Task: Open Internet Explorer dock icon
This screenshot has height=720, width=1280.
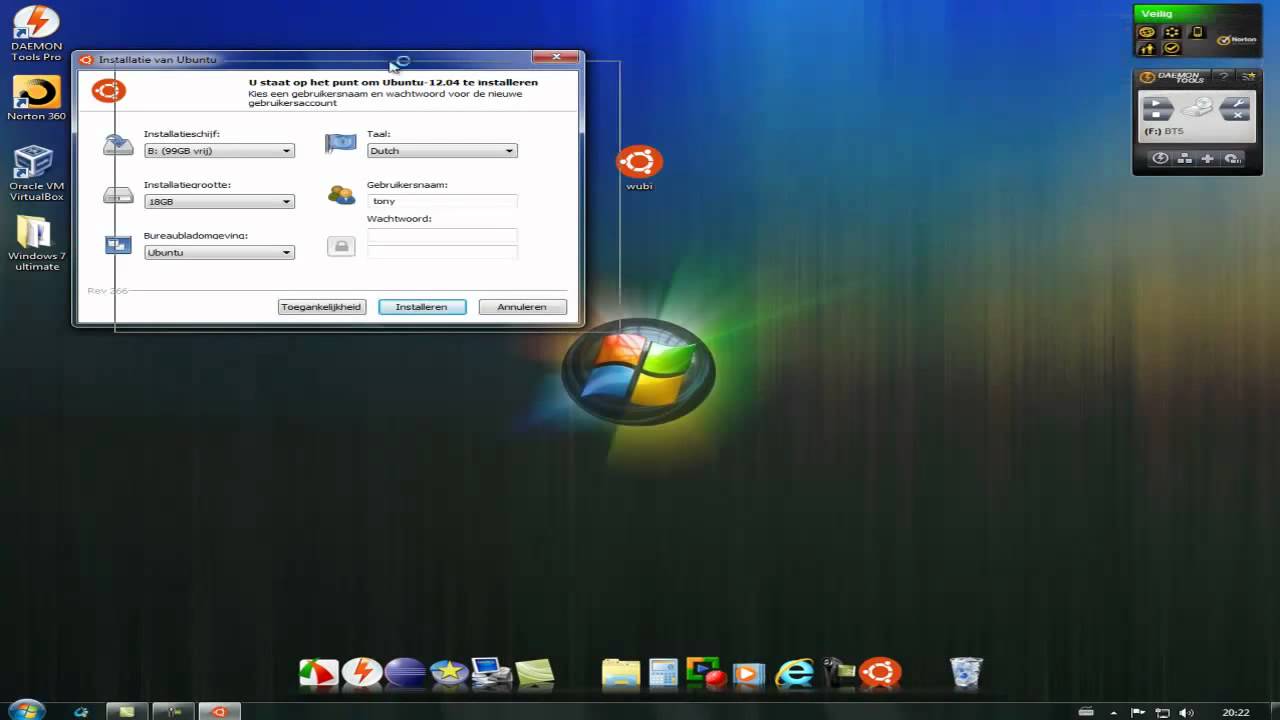Action: [795, 673]
